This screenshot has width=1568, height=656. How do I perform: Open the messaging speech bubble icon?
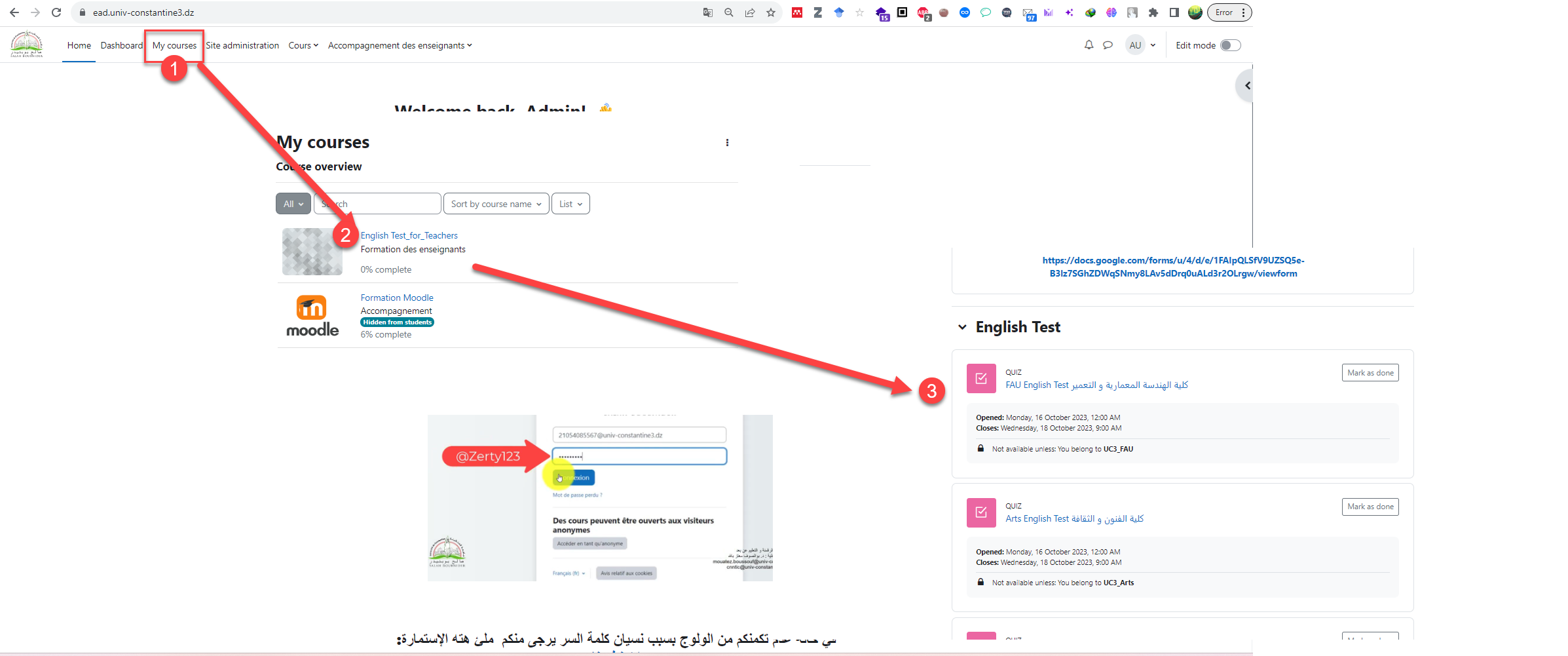pyautogui.click(x=1108, y=45)
